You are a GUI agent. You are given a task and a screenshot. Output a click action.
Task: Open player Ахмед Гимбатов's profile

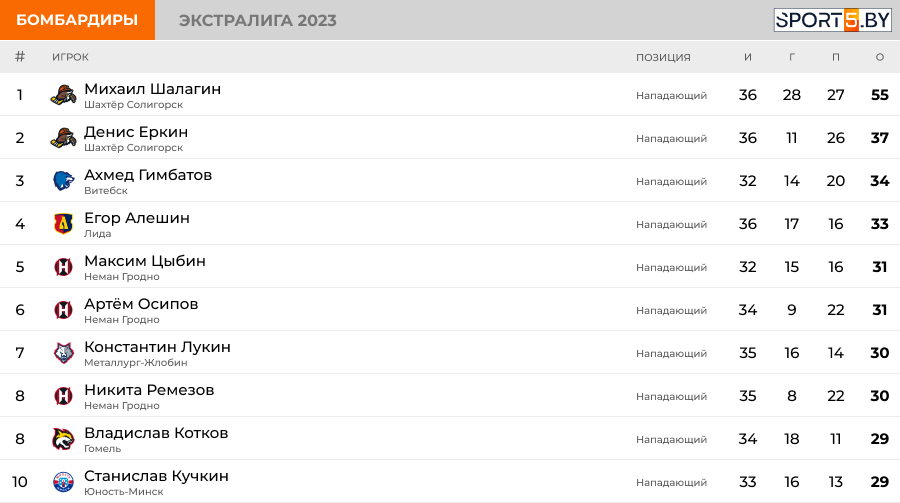click(148, 175)
